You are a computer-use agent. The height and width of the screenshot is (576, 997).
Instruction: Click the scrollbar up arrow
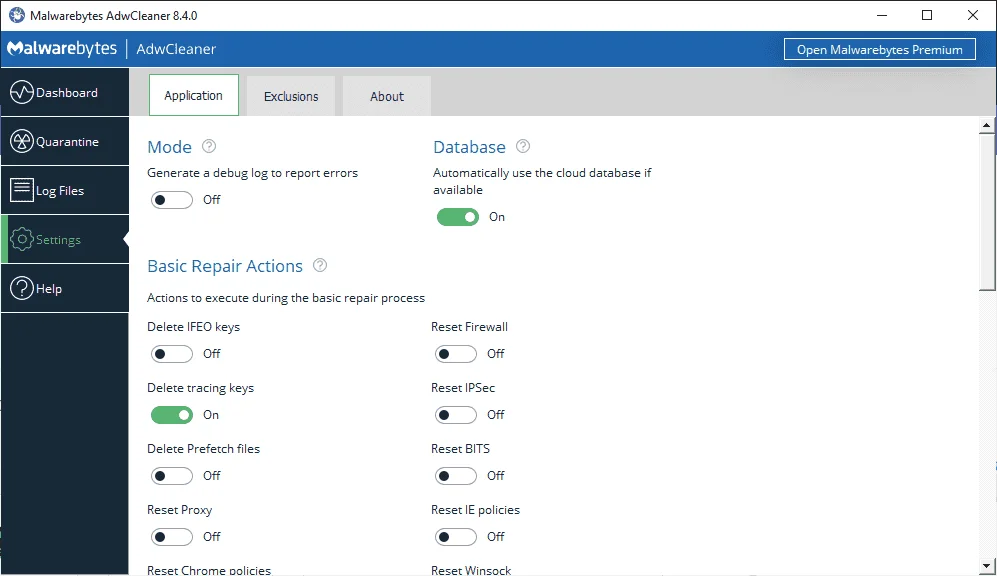[x=986, y=125]
